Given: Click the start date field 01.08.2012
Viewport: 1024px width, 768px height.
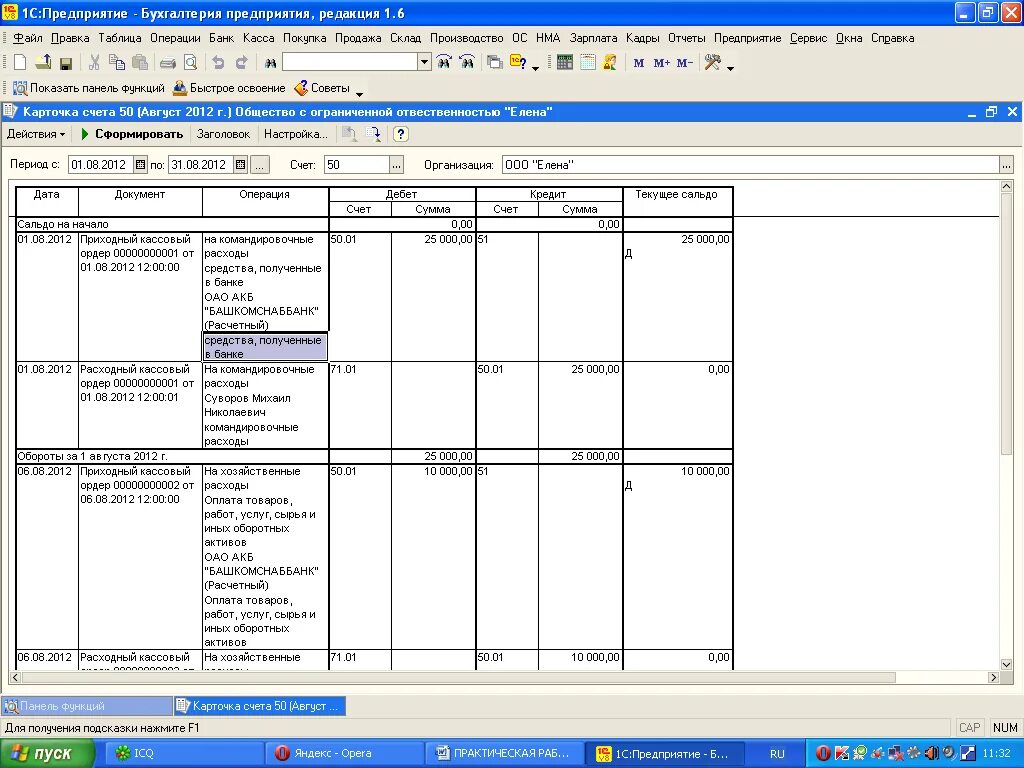Looking at the screenshot, I should (x=101, y=165).
